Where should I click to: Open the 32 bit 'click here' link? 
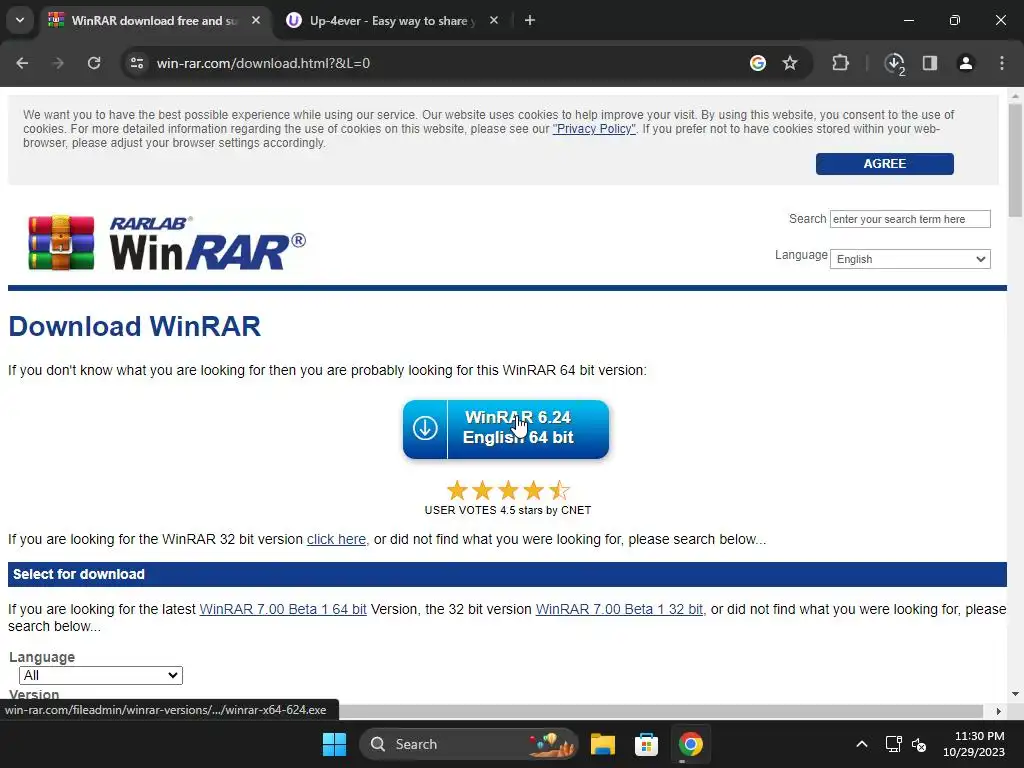(x=336, y=539)
